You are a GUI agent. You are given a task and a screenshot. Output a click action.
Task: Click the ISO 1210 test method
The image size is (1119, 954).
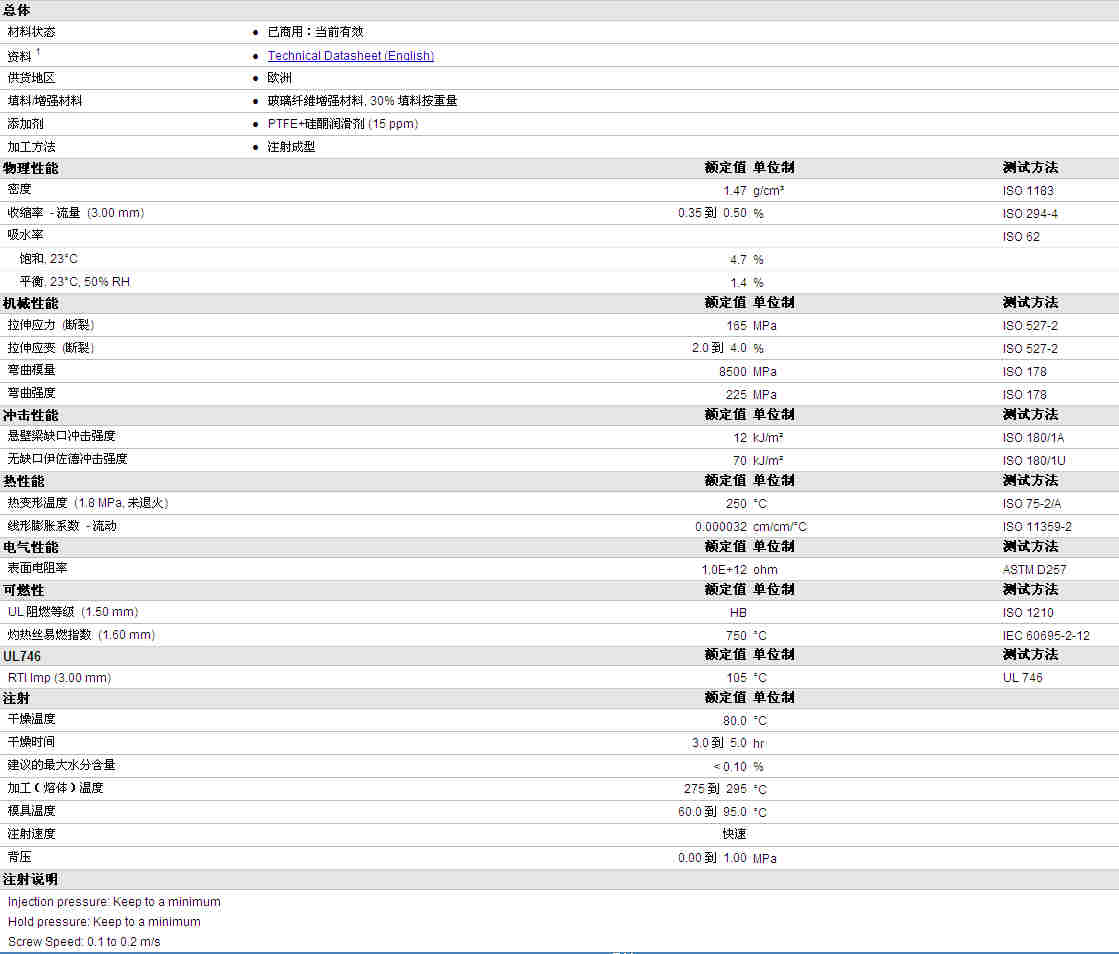1028,612
